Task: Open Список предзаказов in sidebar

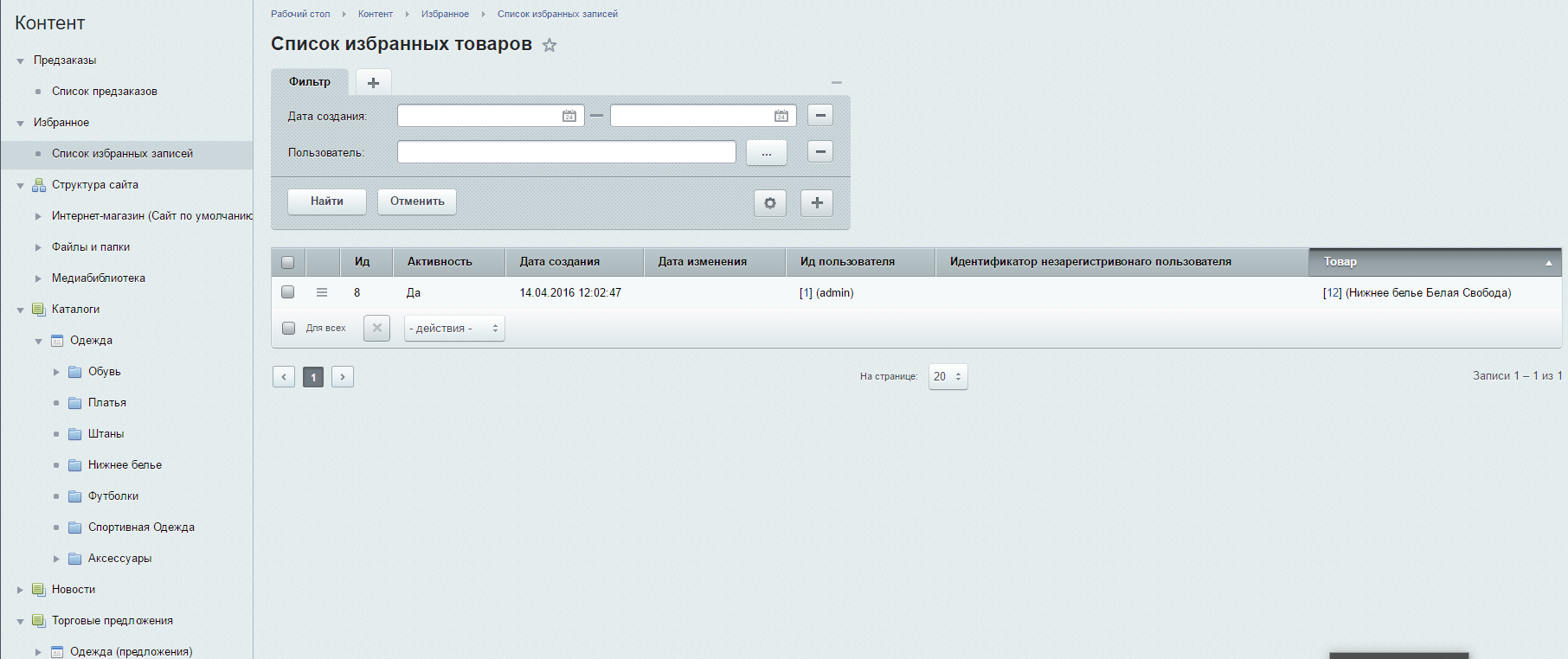Action: (x=104, y=92)
